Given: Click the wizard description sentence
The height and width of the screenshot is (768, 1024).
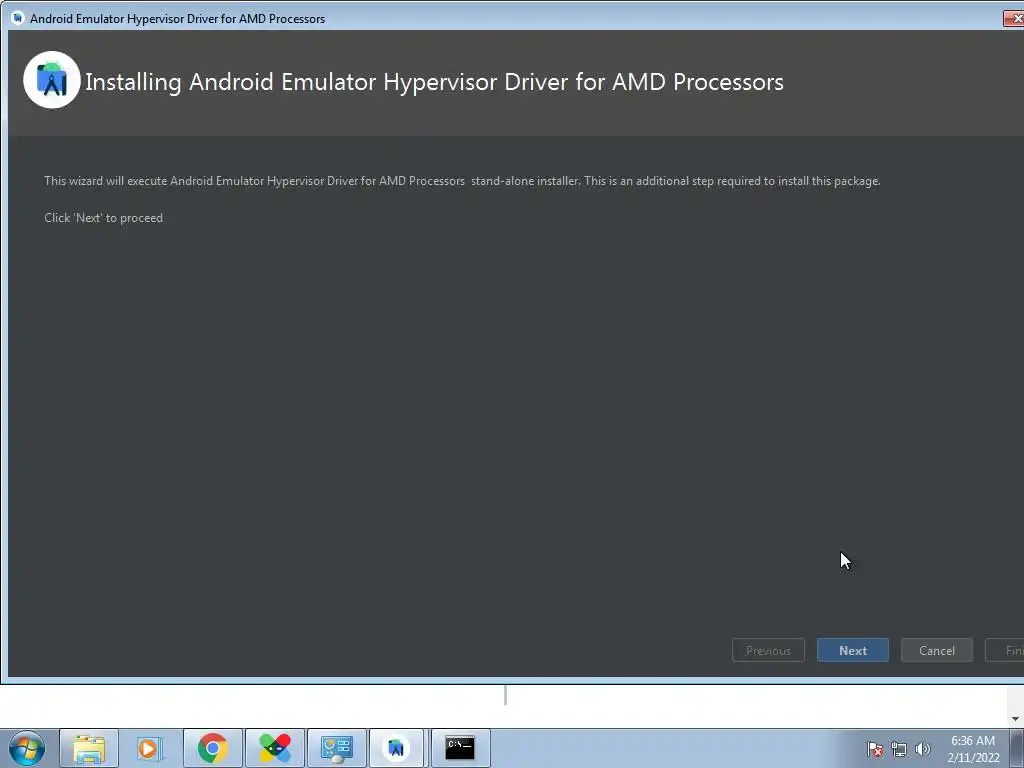Looking at the screenshot, I should click(x=462, y=181).
